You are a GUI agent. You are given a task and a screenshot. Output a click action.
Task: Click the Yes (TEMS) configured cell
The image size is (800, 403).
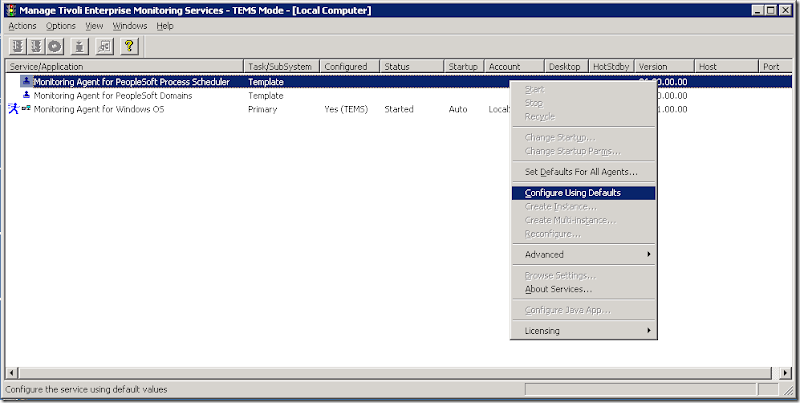346,109
